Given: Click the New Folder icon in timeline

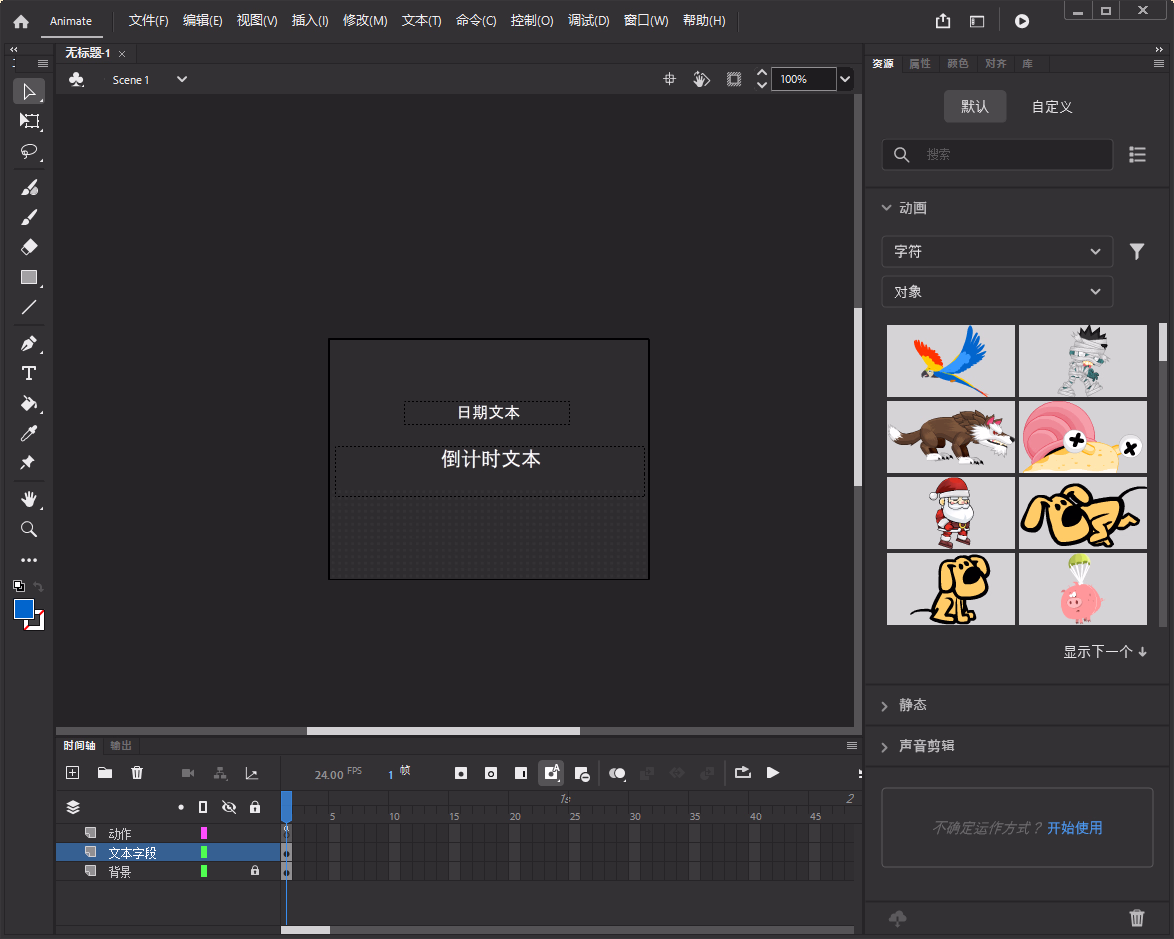Looking at the screenshot, I should (x=105, y=773).
